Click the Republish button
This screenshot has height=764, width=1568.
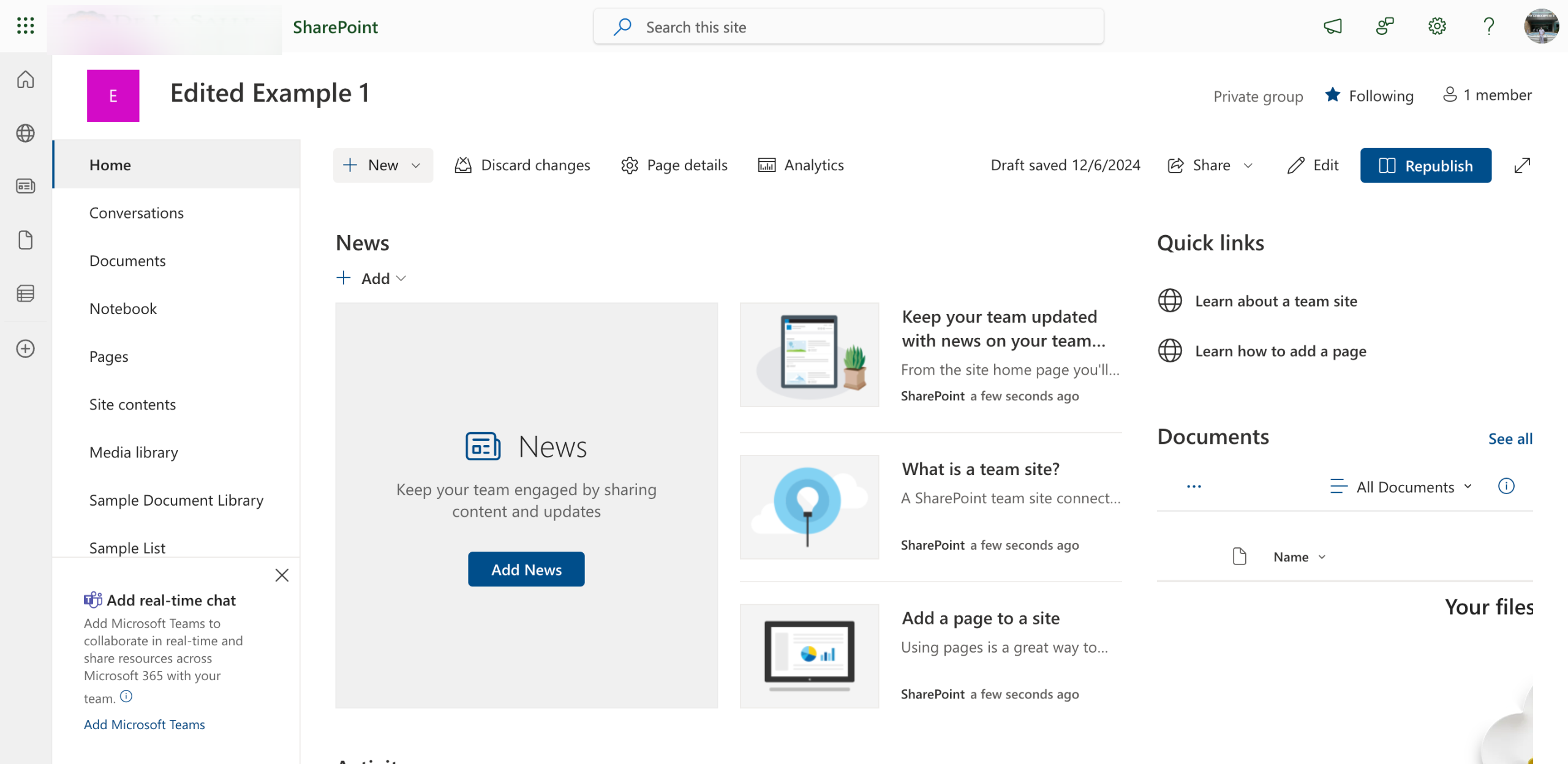point(1425,165)
